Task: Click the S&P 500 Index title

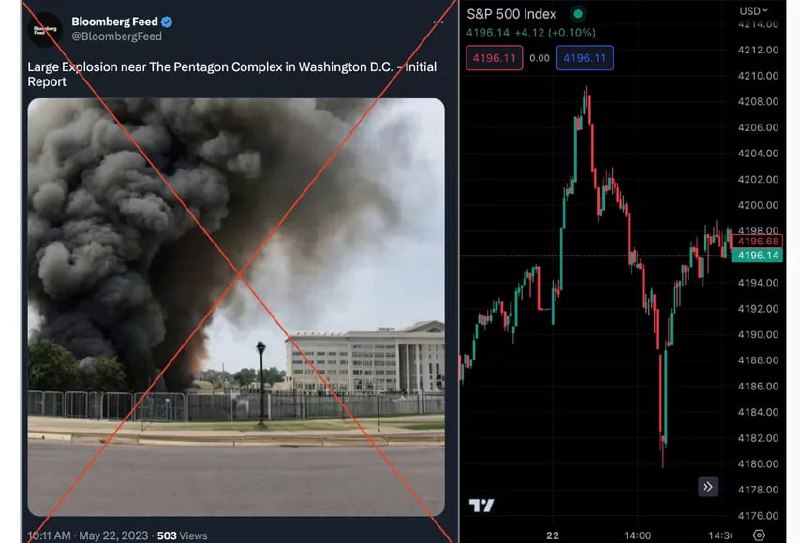Action: (511, 15)
